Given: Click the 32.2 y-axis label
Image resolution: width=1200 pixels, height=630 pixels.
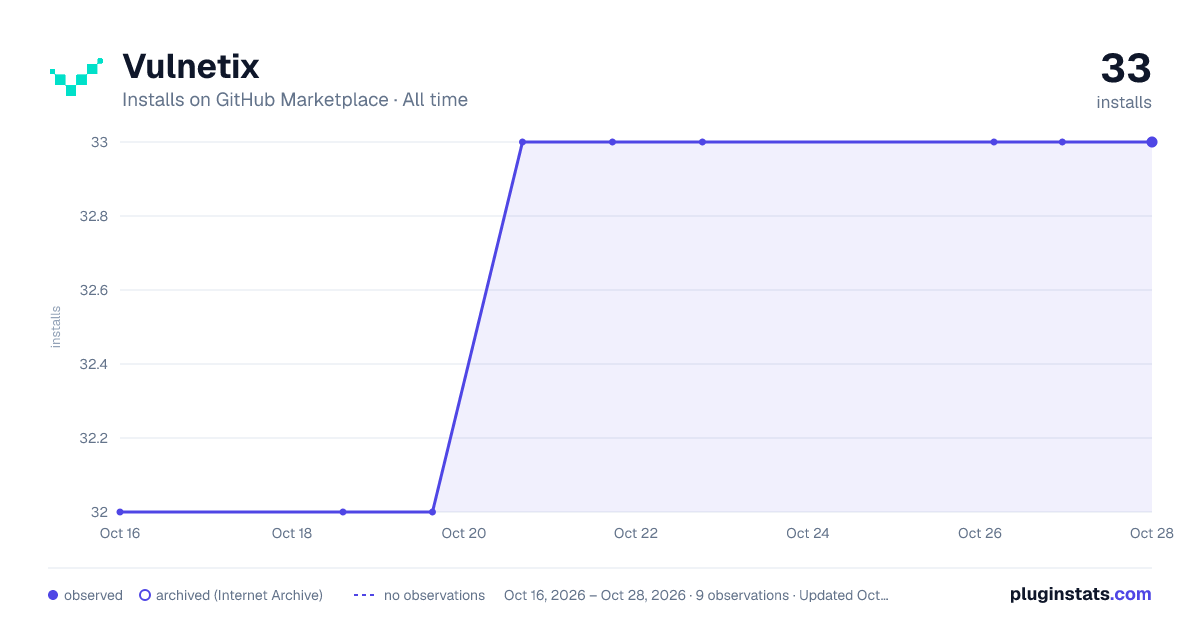Looking at the screenshot, I should point(94,438).
